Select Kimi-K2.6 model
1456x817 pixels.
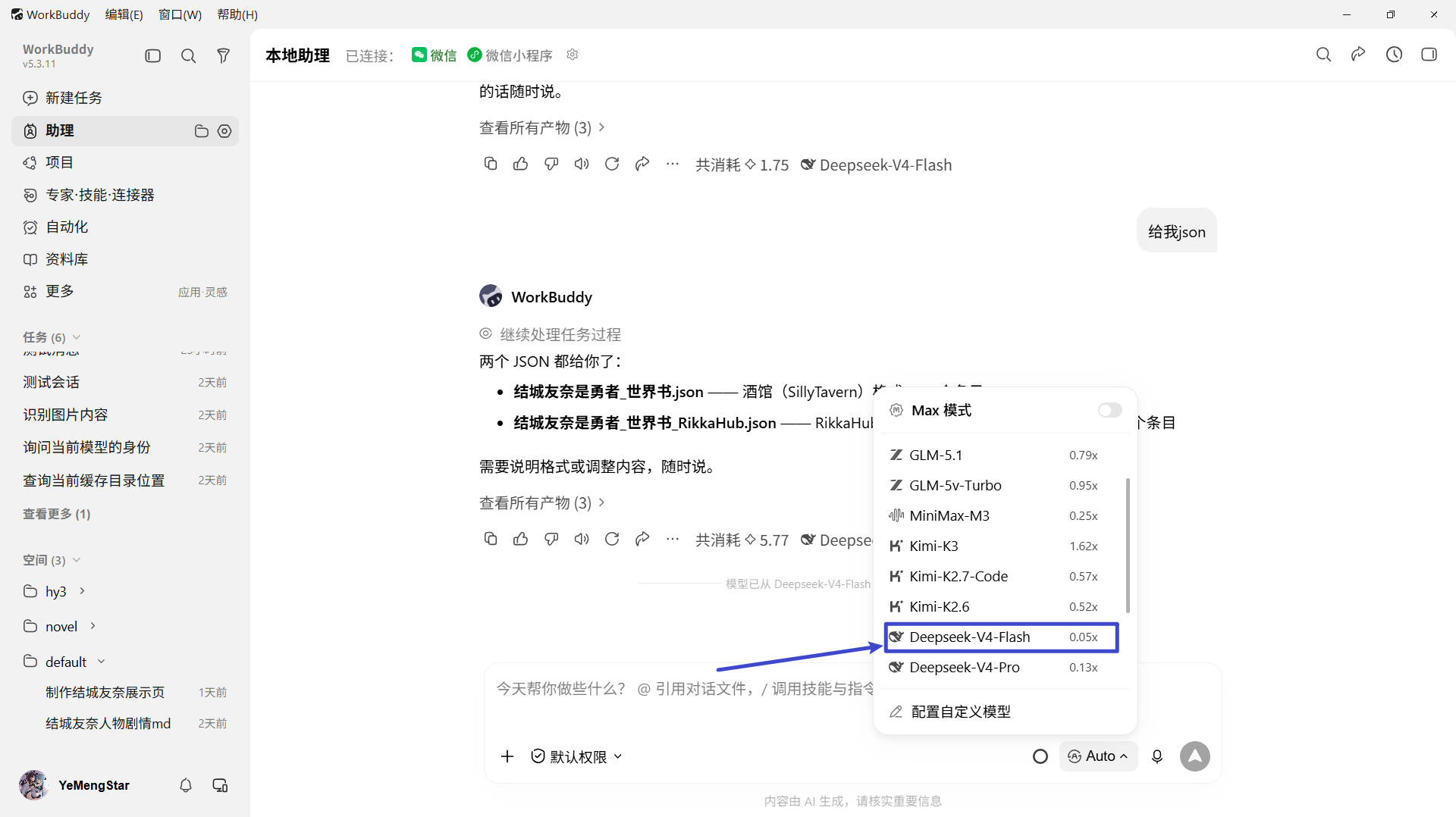[1001, 606]
